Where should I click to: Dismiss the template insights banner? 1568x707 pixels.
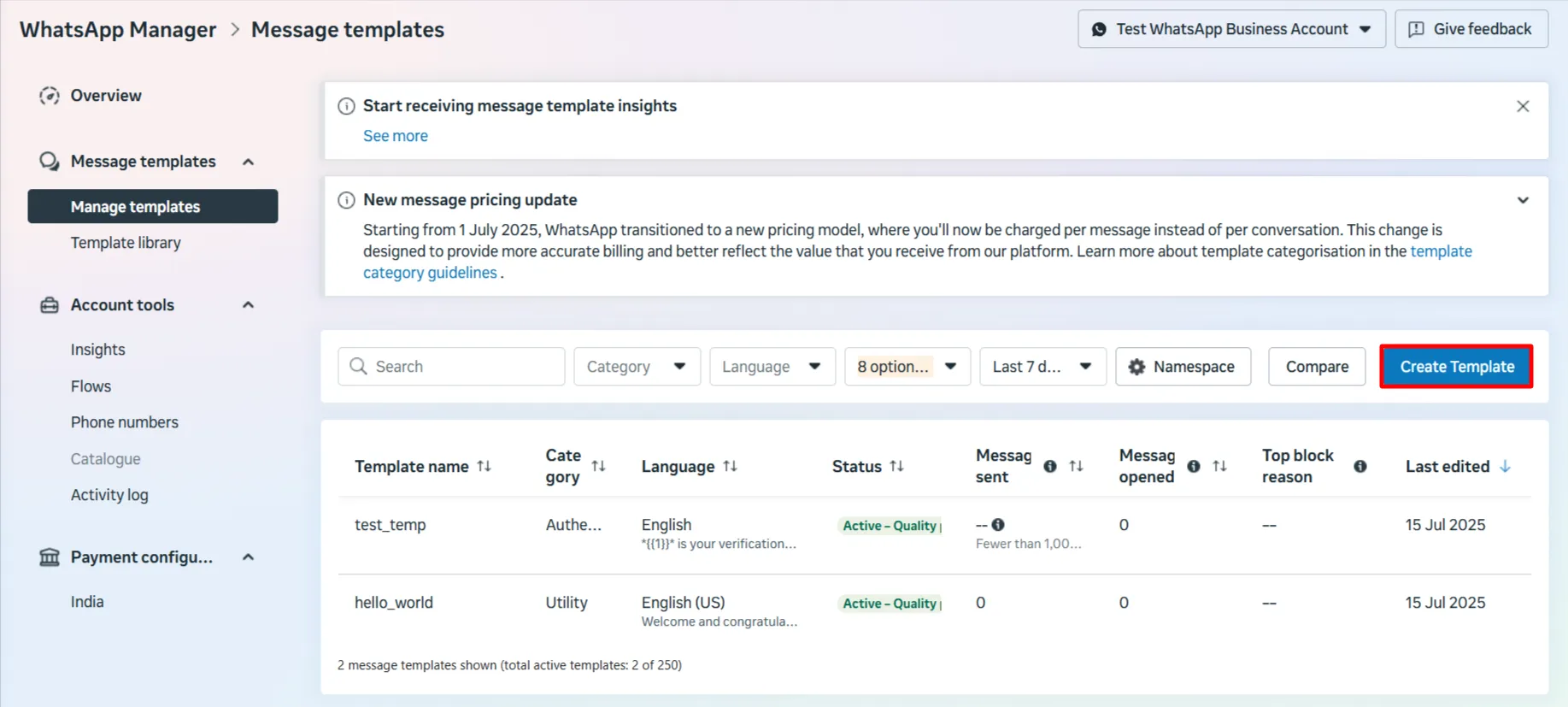1523,106
